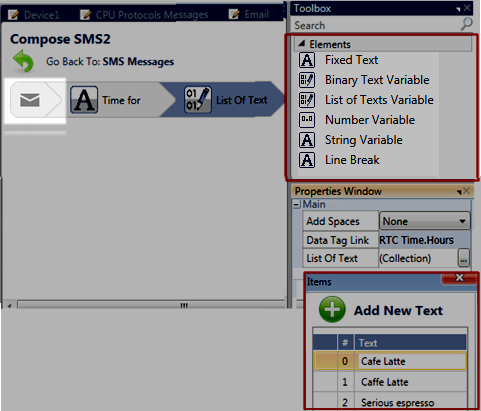Click the green Go Back arrow icon
481x411 pixels.
[x=23, y=61]
